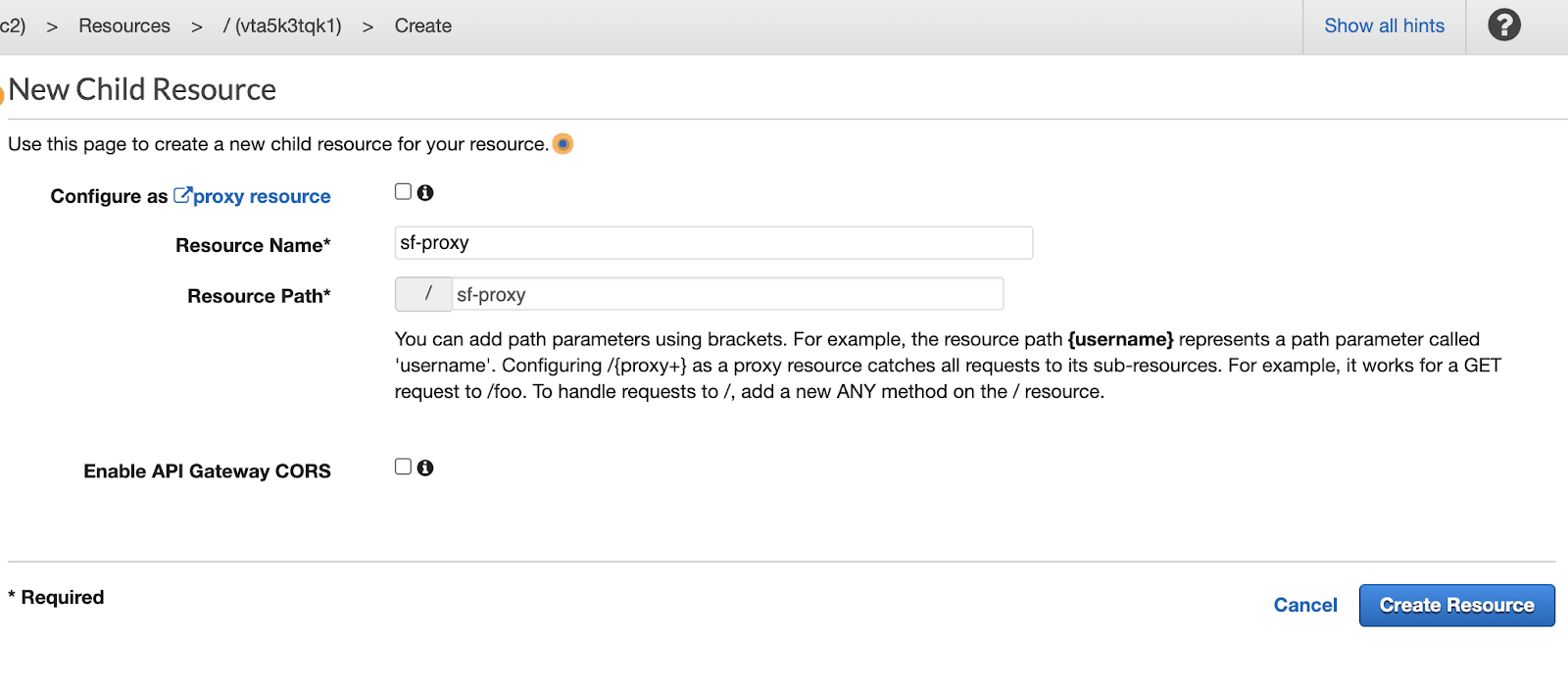Open help via the question mark icon
1568x690 pixels.
click(x=1503, y=25)
